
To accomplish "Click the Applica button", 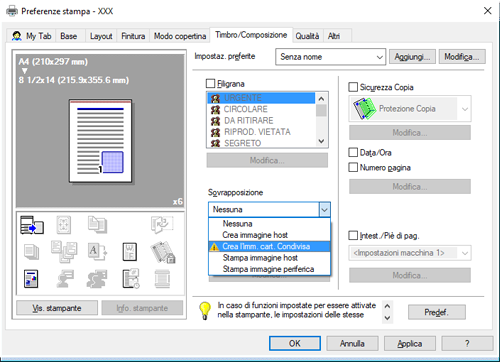I will 410,343.
